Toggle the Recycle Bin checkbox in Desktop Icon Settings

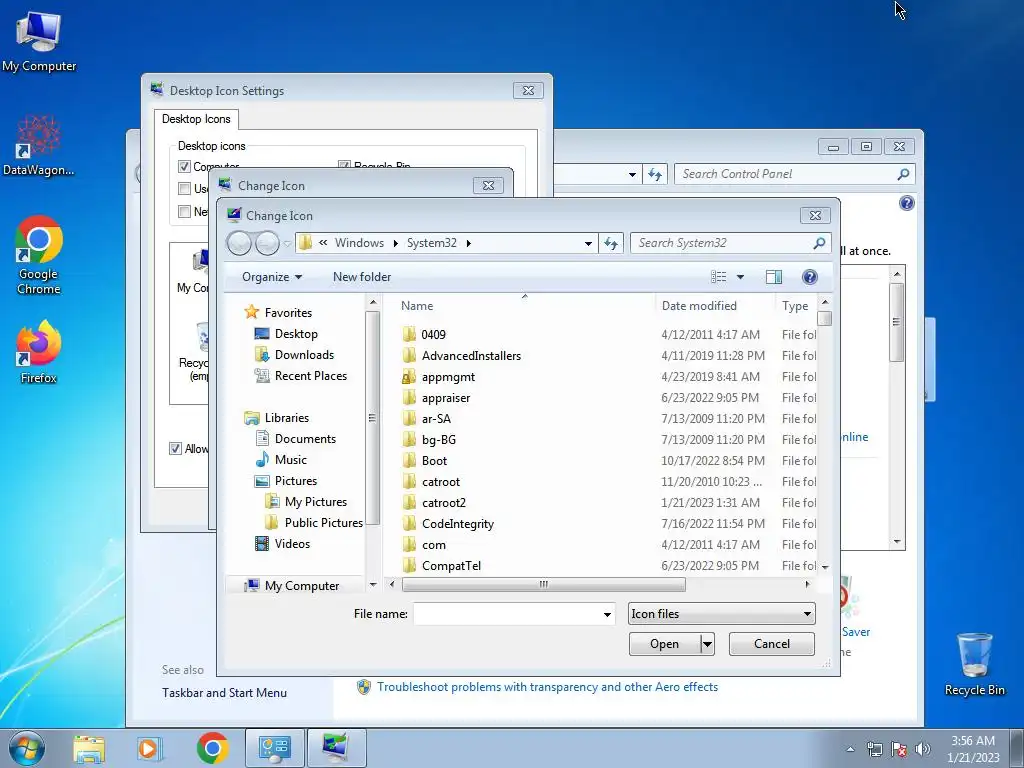click(x=344, y=166)
